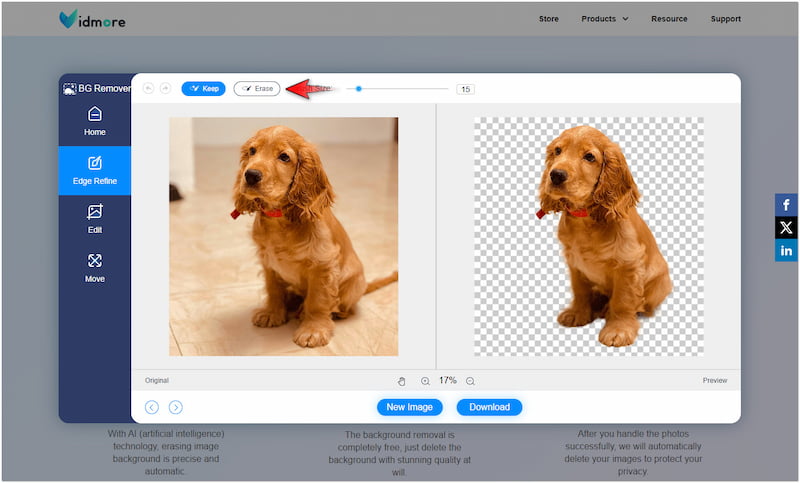Image resolution: width=800 pixels, height=483 pixels.
Task: Click the brush size slider handle
Action: 359,89
